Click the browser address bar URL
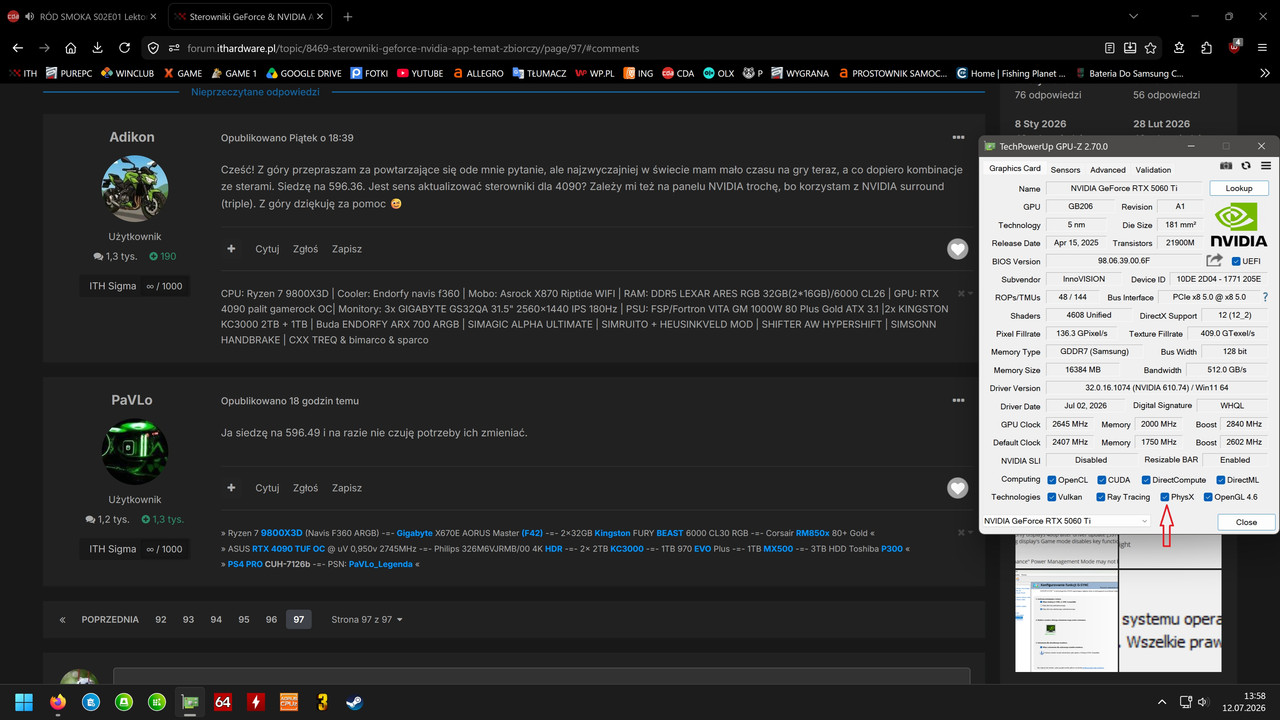This screenshot has height=720, width=1280. pyautogui.click(x=413, y=48)
